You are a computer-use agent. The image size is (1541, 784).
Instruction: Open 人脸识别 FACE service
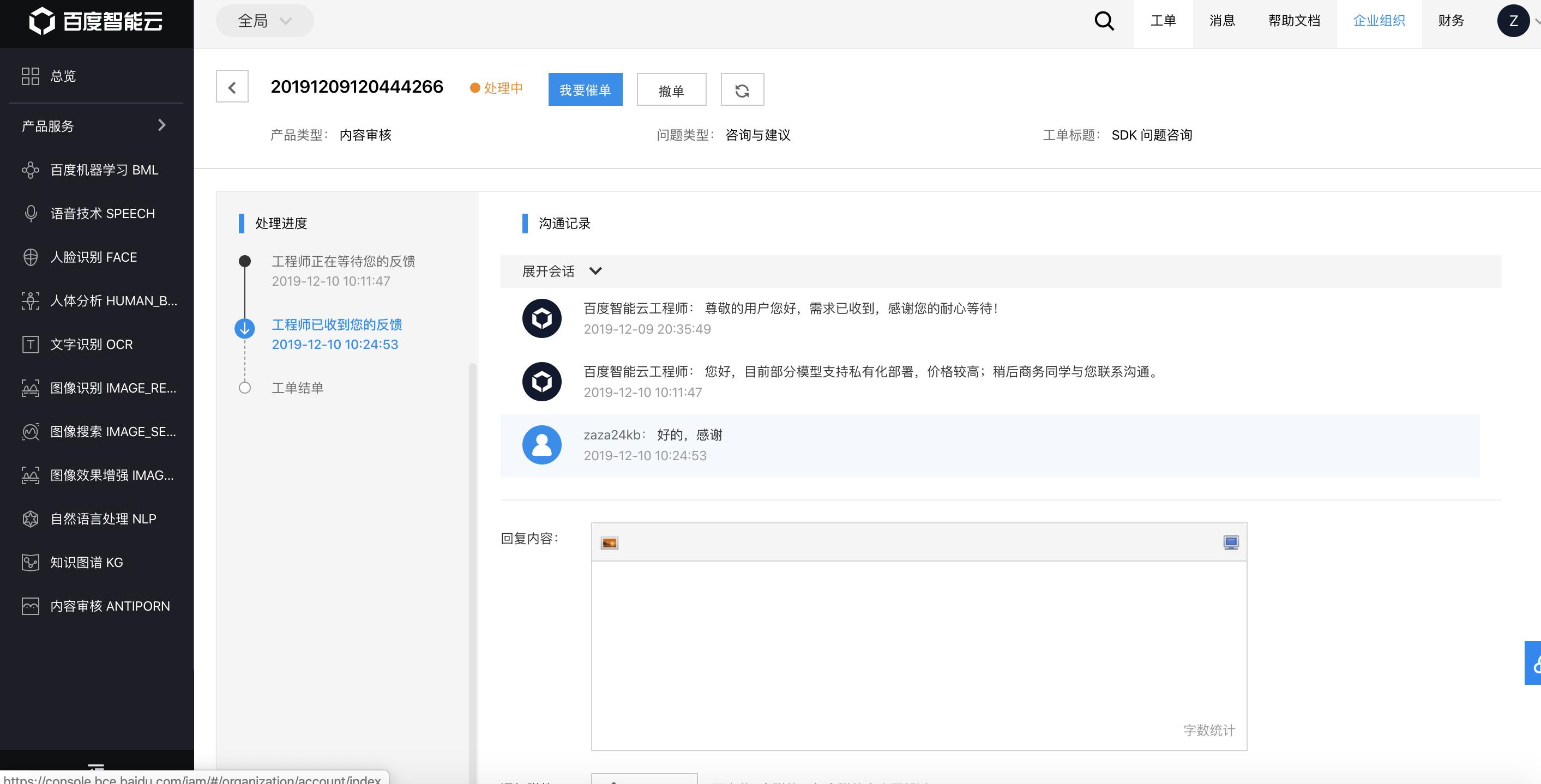point(93,257)
